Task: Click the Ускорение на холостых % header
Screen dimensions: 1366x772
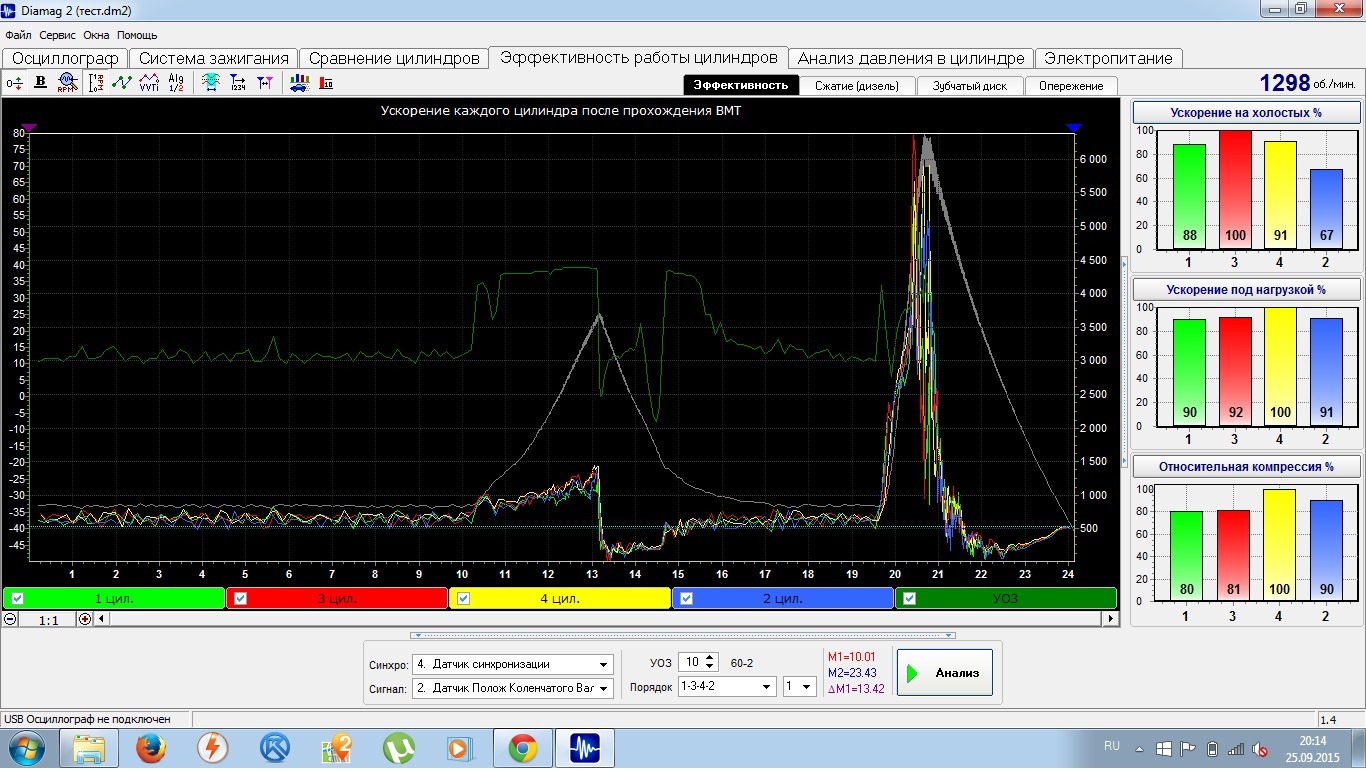Action: (x=1245, y=113)
